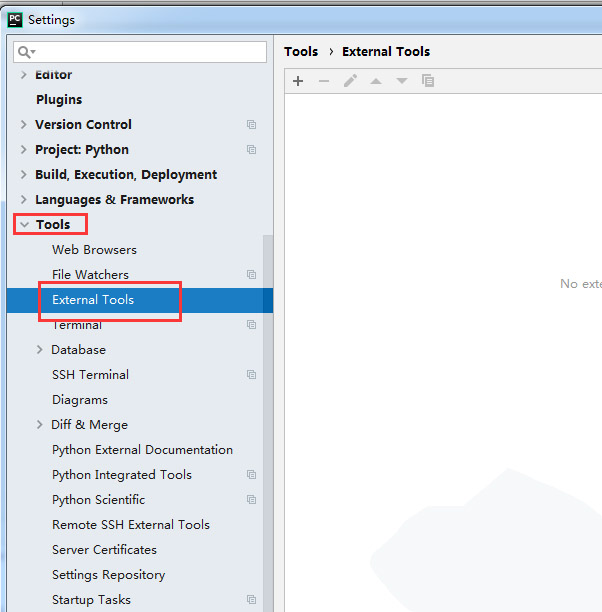This screenshot has height=612, width=602.
Task: Click the Tools tree label
Action: [x=53, y=224]
